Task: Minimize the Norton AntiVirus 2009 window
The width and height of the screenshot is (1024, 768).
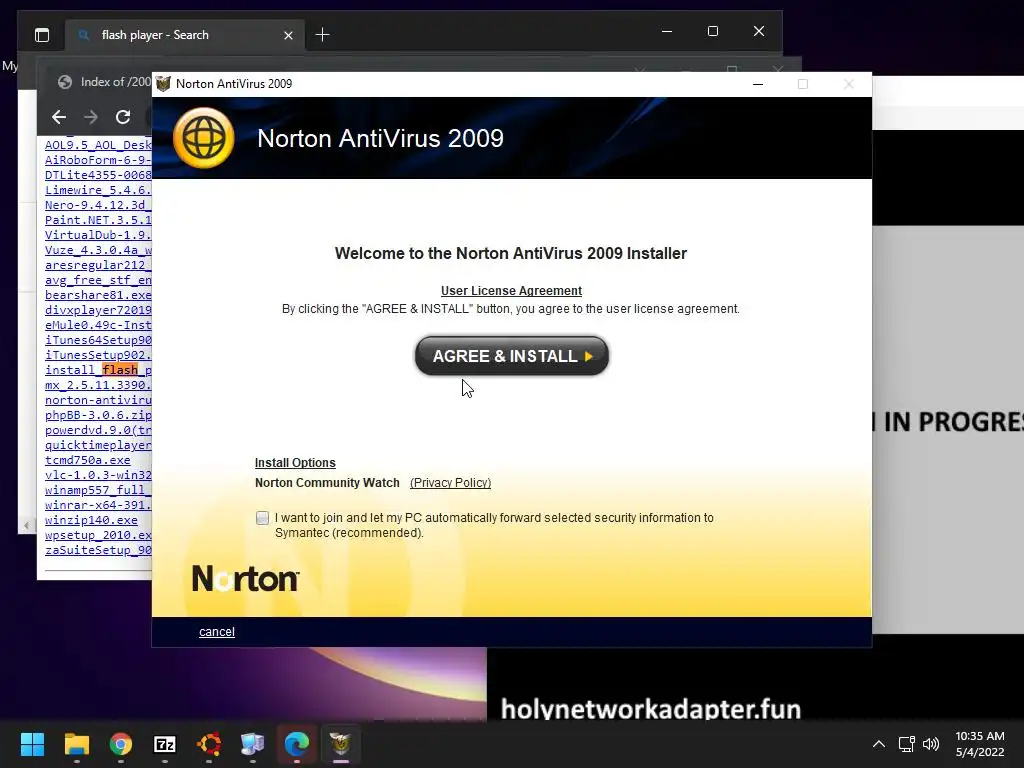Action: (x=758, y=84)
